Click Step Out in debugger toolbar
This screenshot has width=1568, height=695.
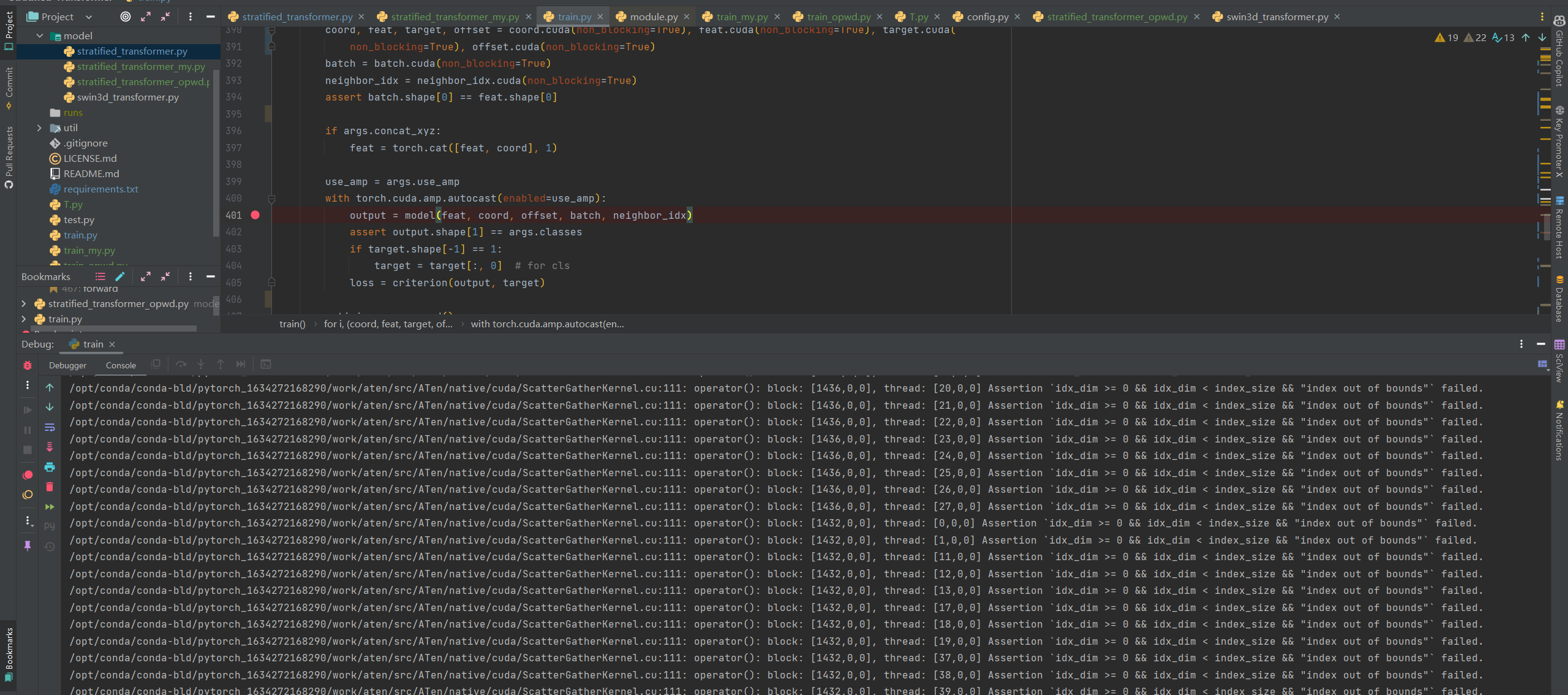tap(221, 365)
